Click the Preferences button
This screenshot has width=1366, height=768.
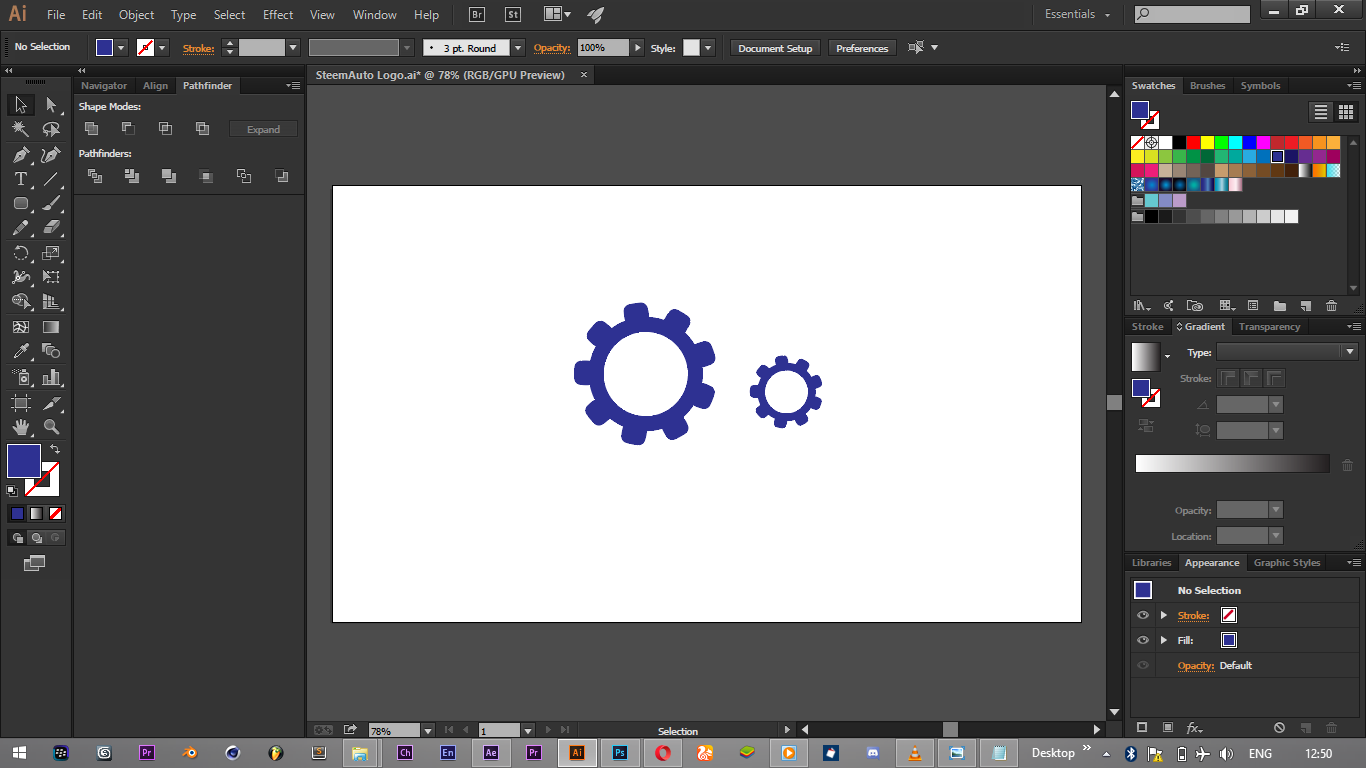[862, 48]
